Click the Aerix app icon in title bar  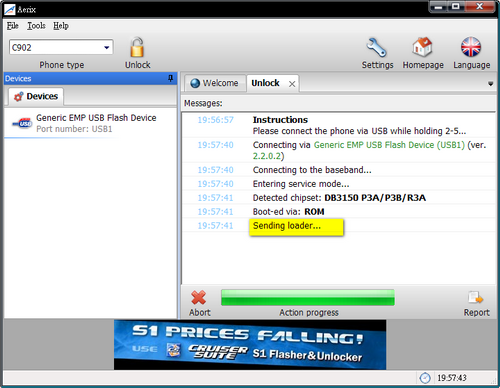10,9
